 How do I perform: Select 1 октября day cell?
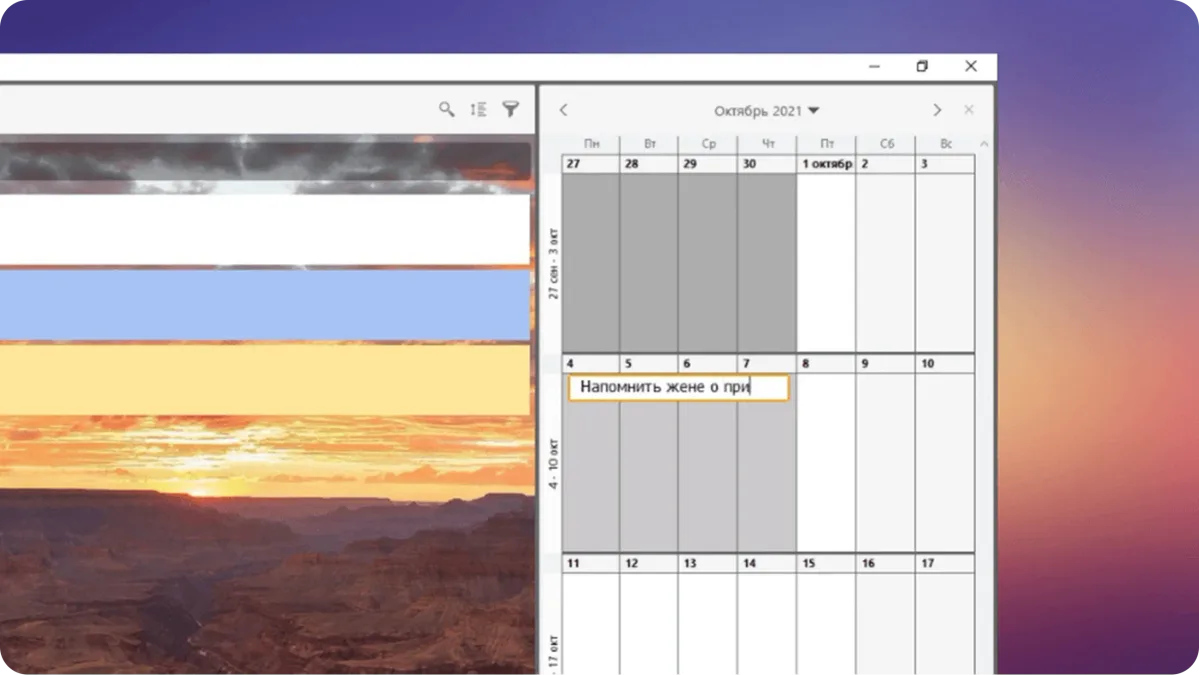[826, 262]
